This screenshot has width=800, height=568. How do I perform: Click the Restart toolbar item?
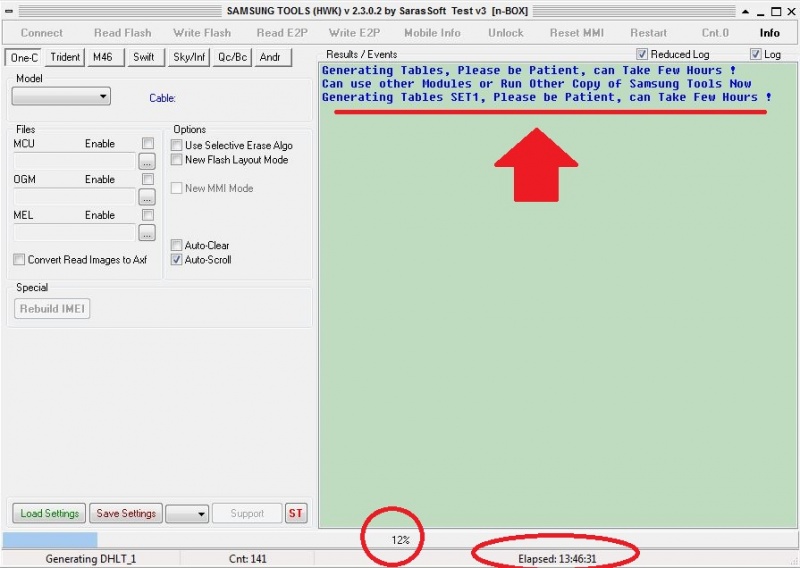648,33
